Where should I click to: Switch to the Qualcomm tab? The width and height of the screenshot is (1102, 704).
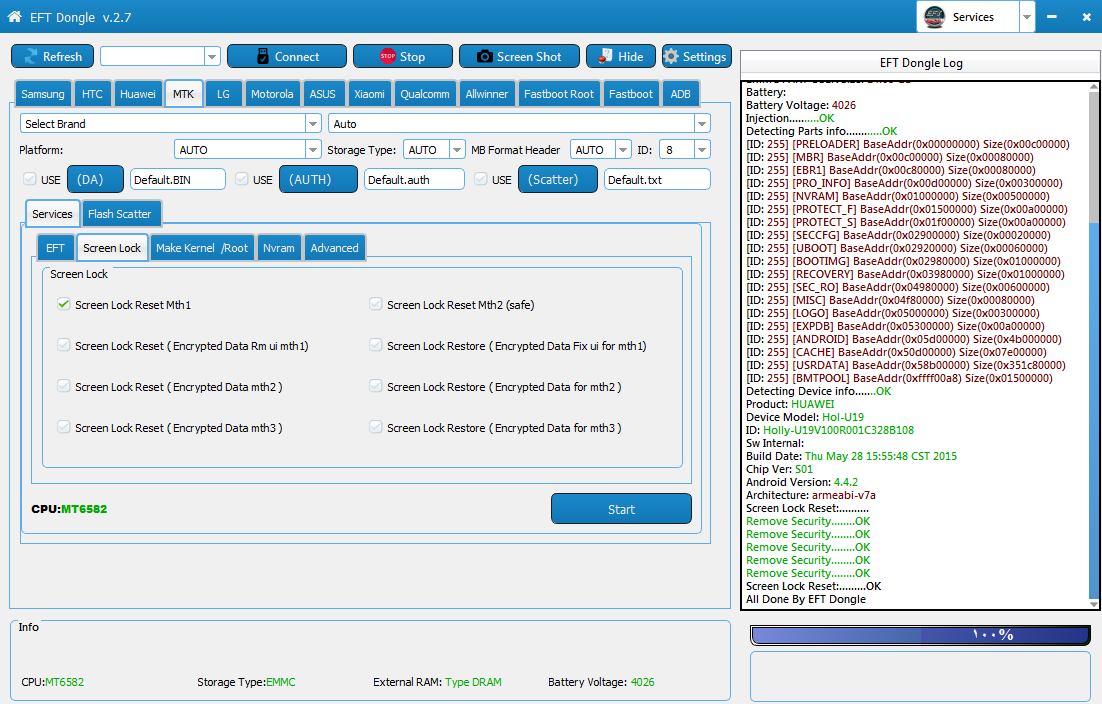(x=425, y=94)
